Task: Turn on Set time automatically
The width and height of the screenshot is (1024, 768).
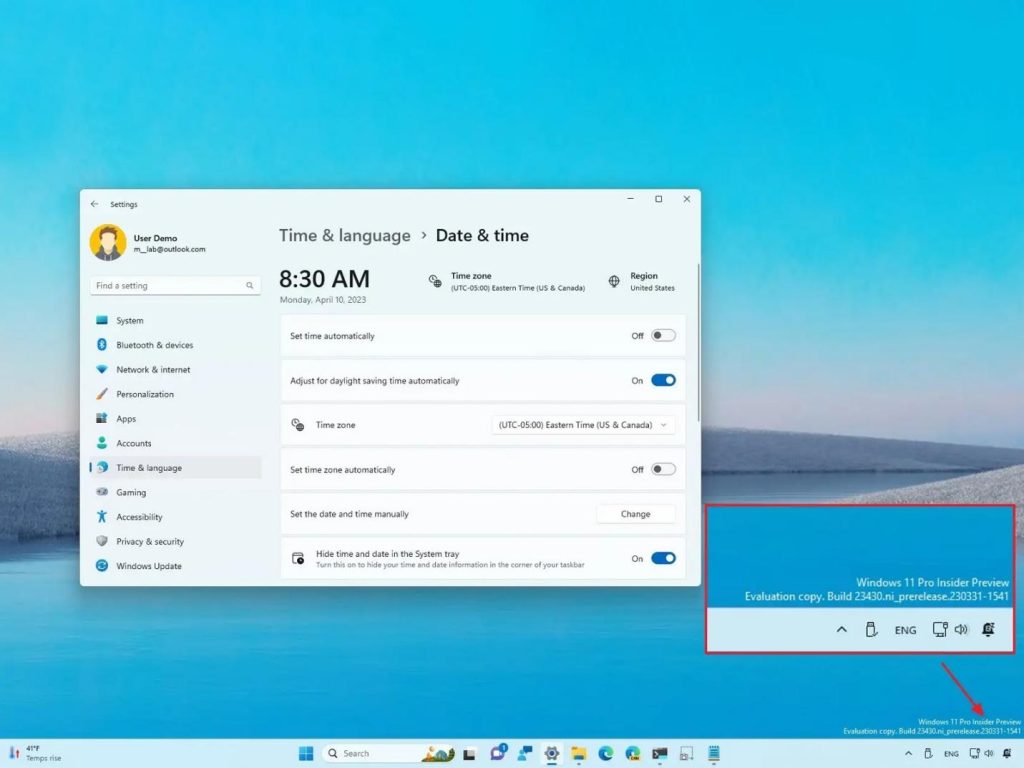Action: (x=663, y=336)
